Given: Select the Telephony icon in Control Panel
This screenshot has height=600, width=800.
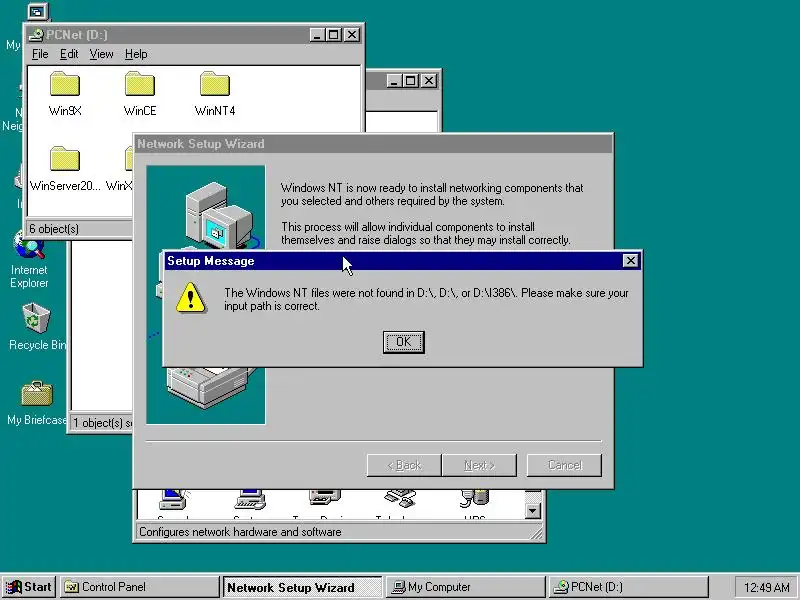Looking at the screenshot, I should point(399,503).
